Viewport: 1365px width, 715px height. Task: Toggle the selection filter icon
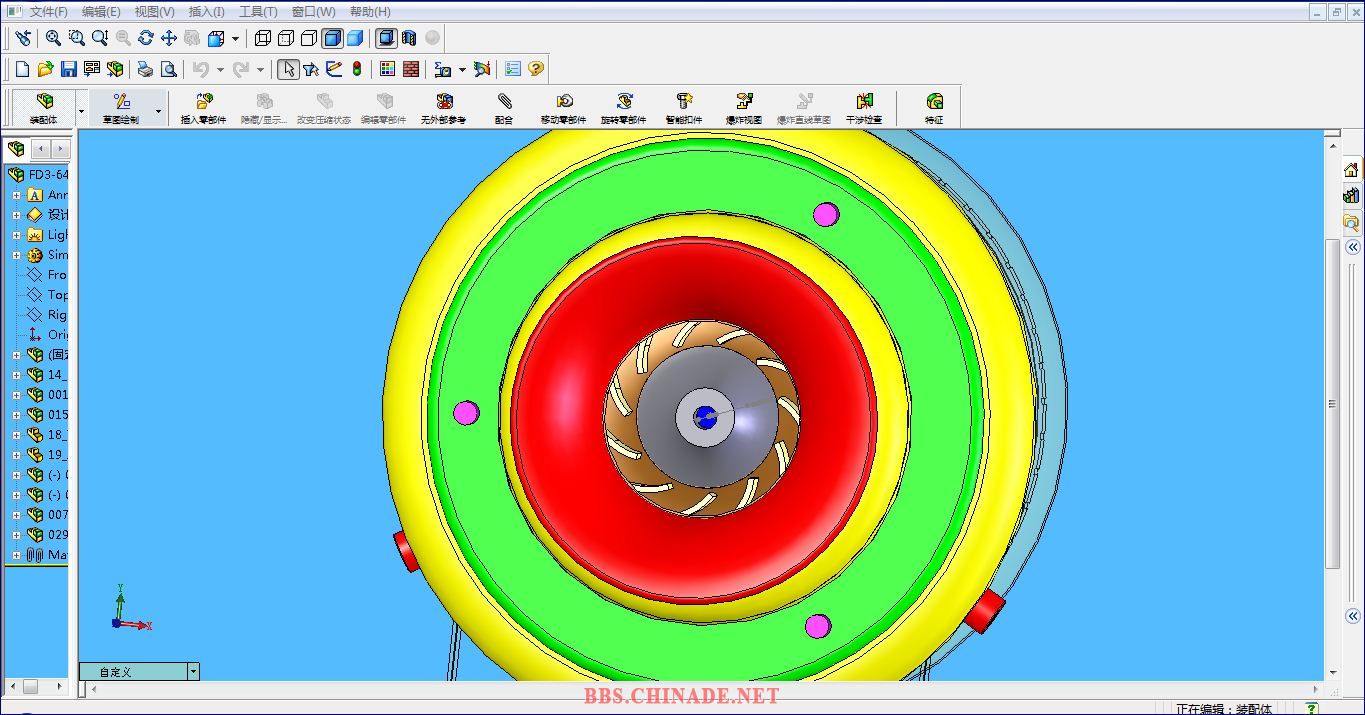[x=311, y=69]
